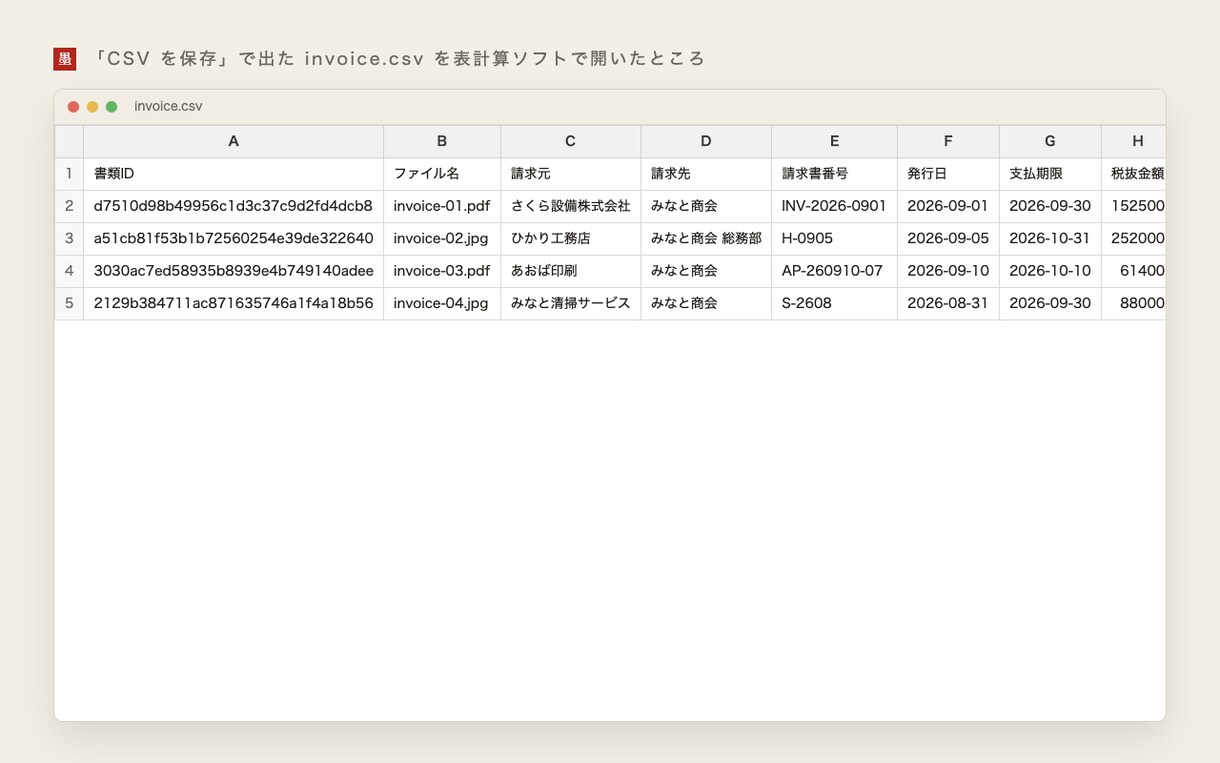Click due date 2026-09-30 in invoice-01.pdf row
Viewport: 1220px width, 763px height.
(1050, 206)
